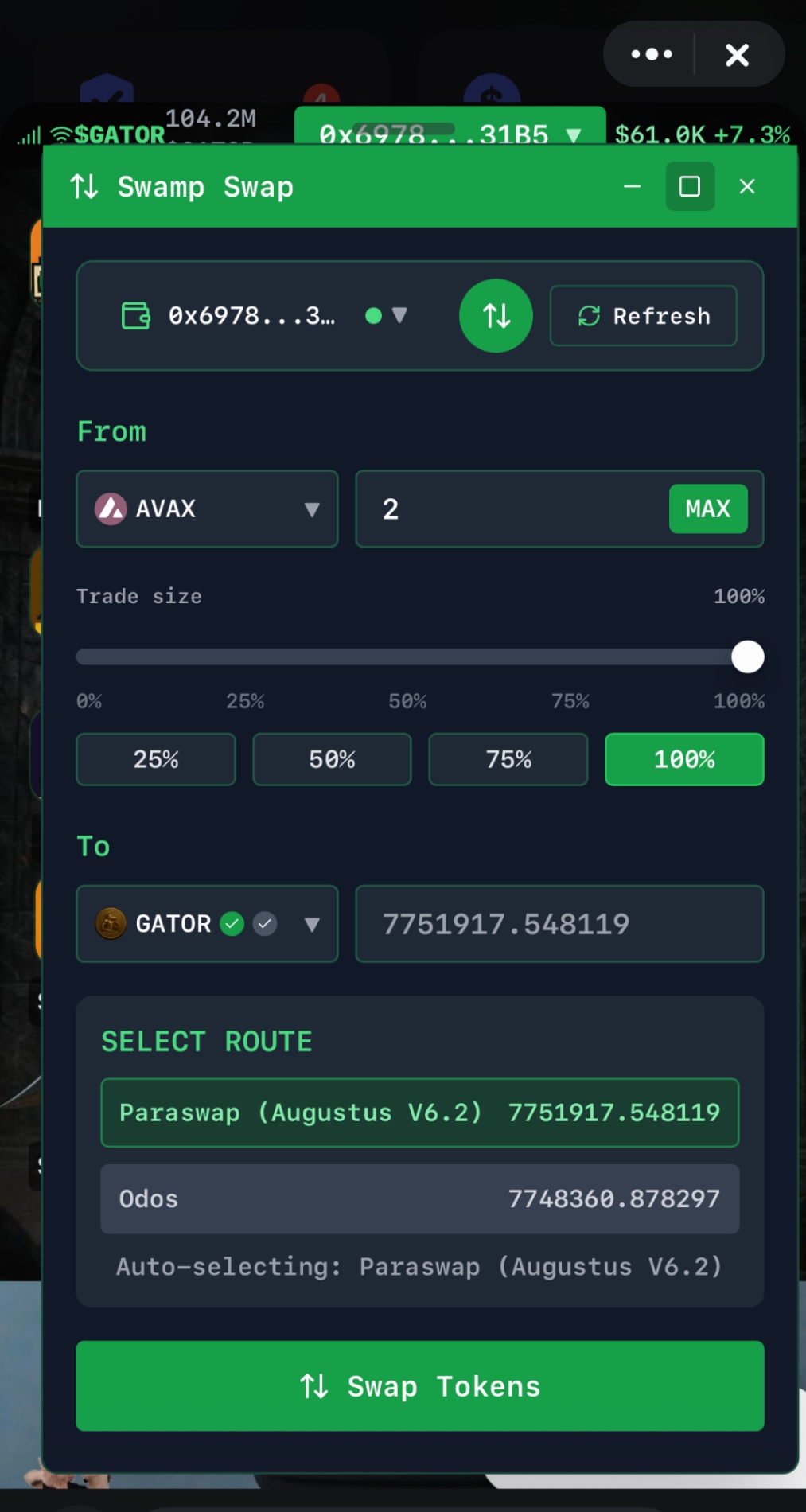Viewport: 806px width, 1512px height.
Task: Choose the Paraswap (Augustus V6.2) route
Action: click(x=419, y=1113)
